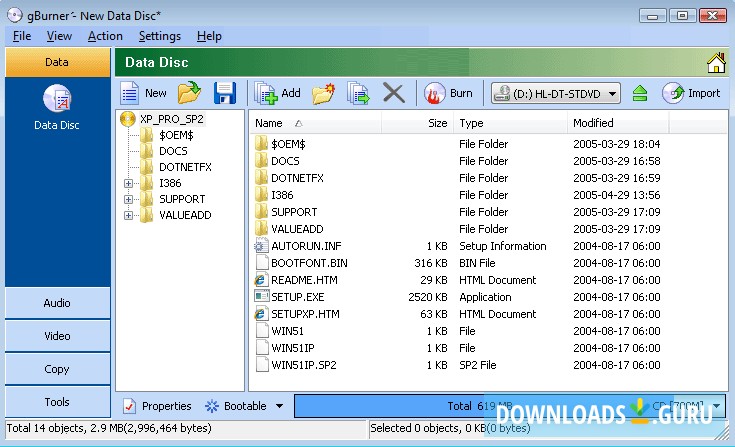Click the Bootable button label
This screenshot has height=447, width=735.
pyautogui.click(x=245, y=406)
